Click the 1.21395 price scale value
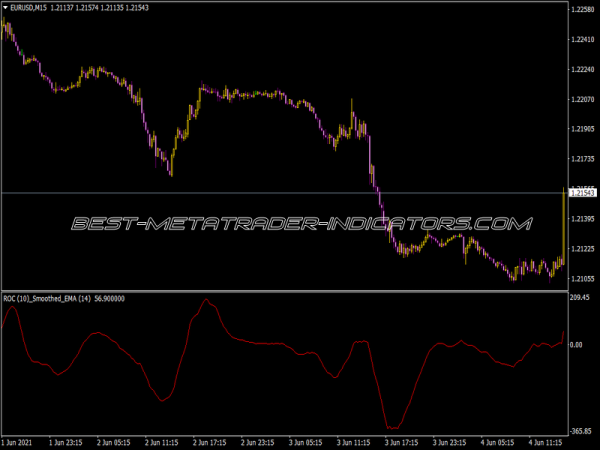Image resolution: width=600 pixels, height=450 pixels. pyautogui.click(x=582, y=218)
